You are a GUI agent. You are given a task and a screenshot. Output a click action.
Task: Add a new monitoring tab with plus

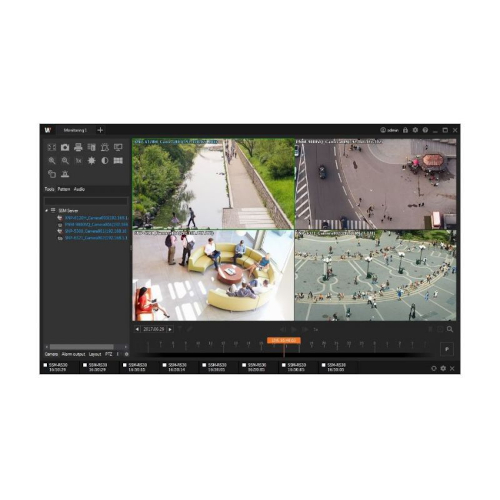[100, 130]
